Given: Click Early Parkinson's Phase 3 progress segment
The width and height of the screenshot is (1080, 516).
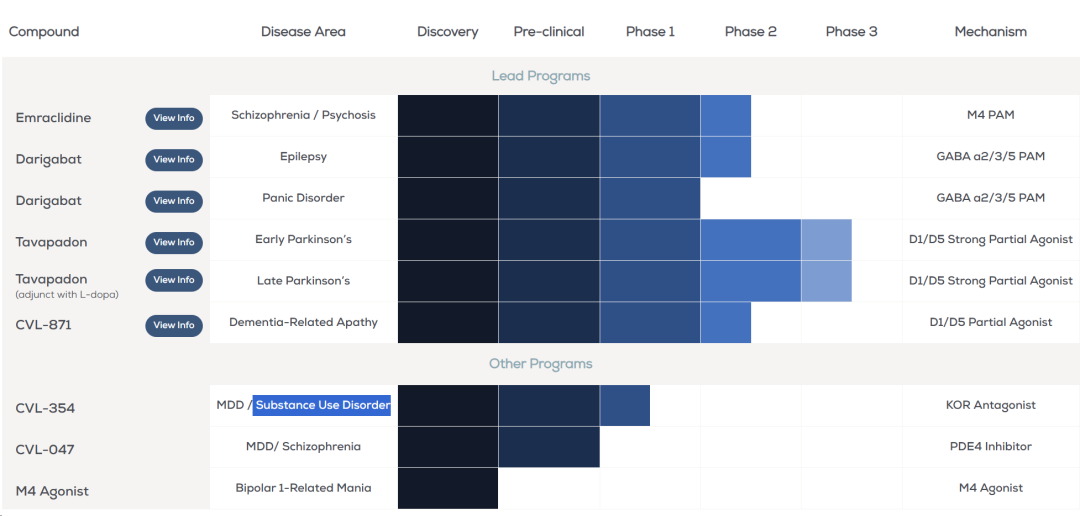Looking at the screenshot, I should [826, 240].
